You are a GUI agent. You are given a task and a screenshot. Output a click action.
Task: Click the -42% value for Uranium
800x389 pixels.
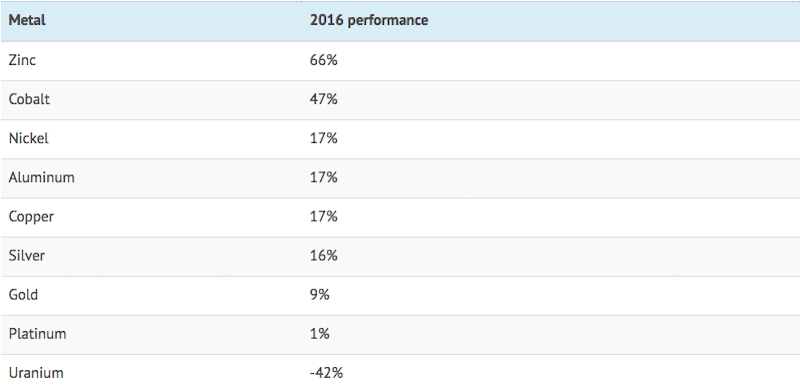tap(326, 373)
